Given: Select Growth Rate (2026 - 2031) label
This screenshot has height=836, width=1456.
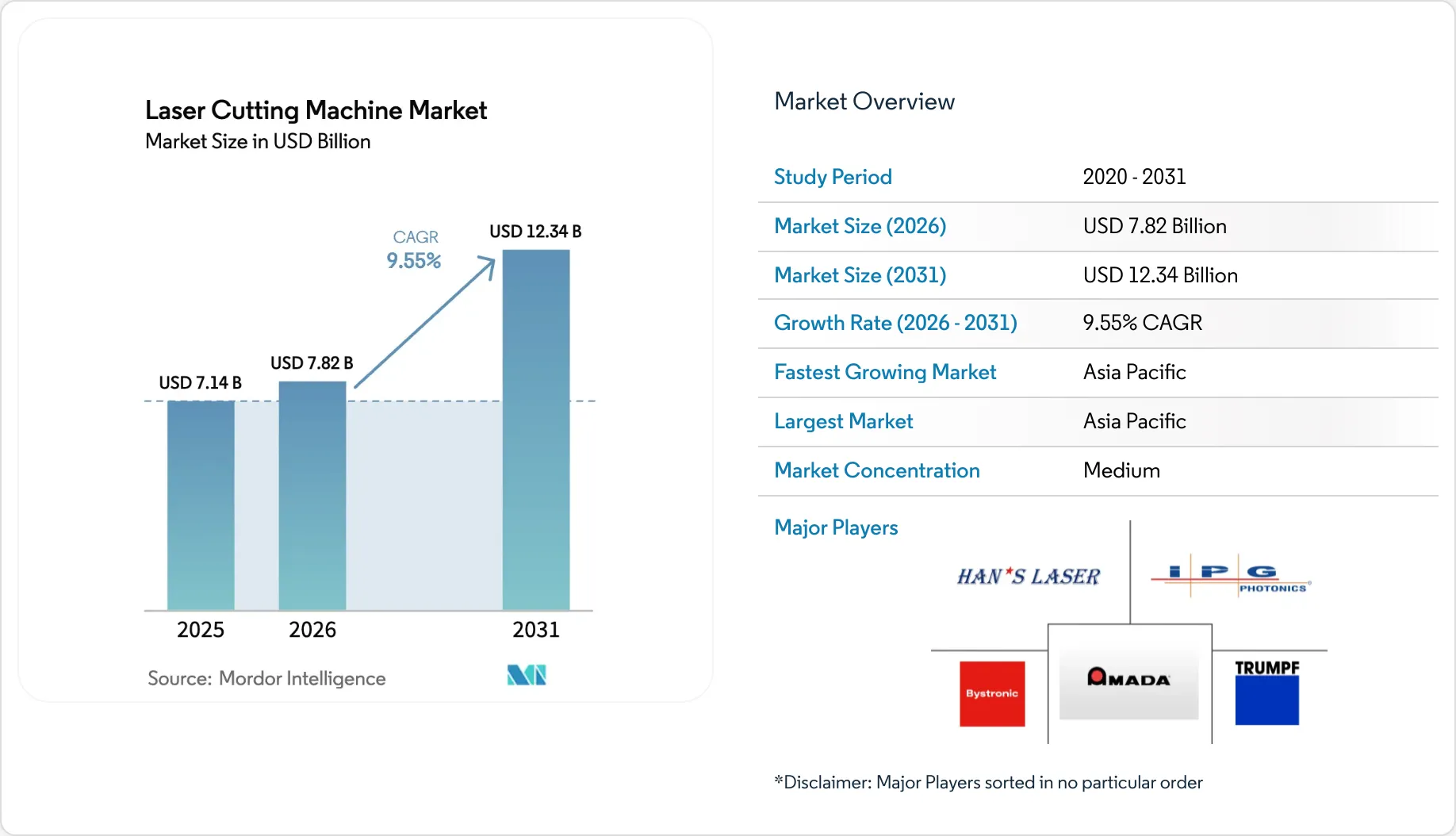Looking at the screenshot, I should pos(895,323).
